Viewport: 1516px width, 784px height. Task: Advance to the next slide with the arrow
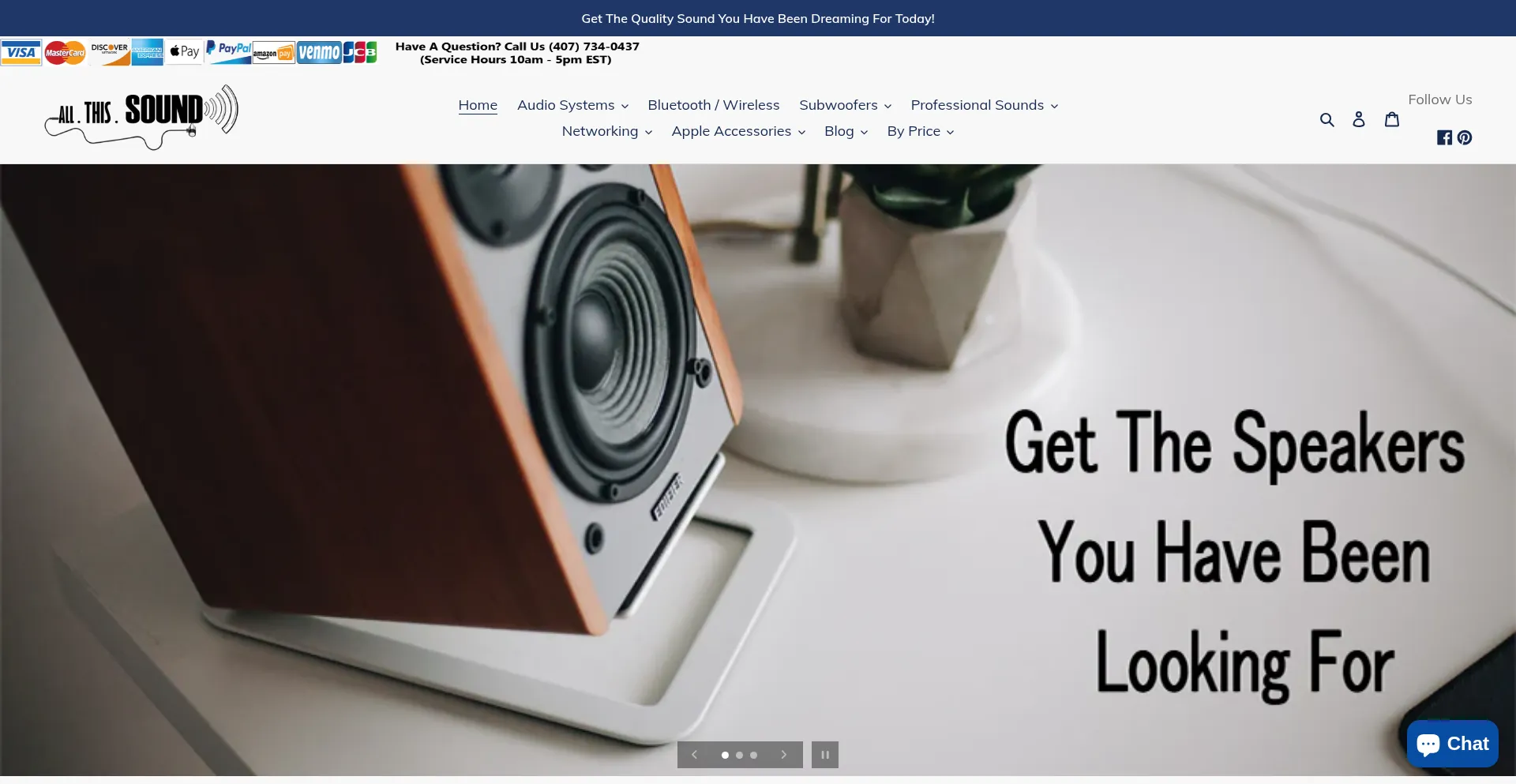pos(784,755)
